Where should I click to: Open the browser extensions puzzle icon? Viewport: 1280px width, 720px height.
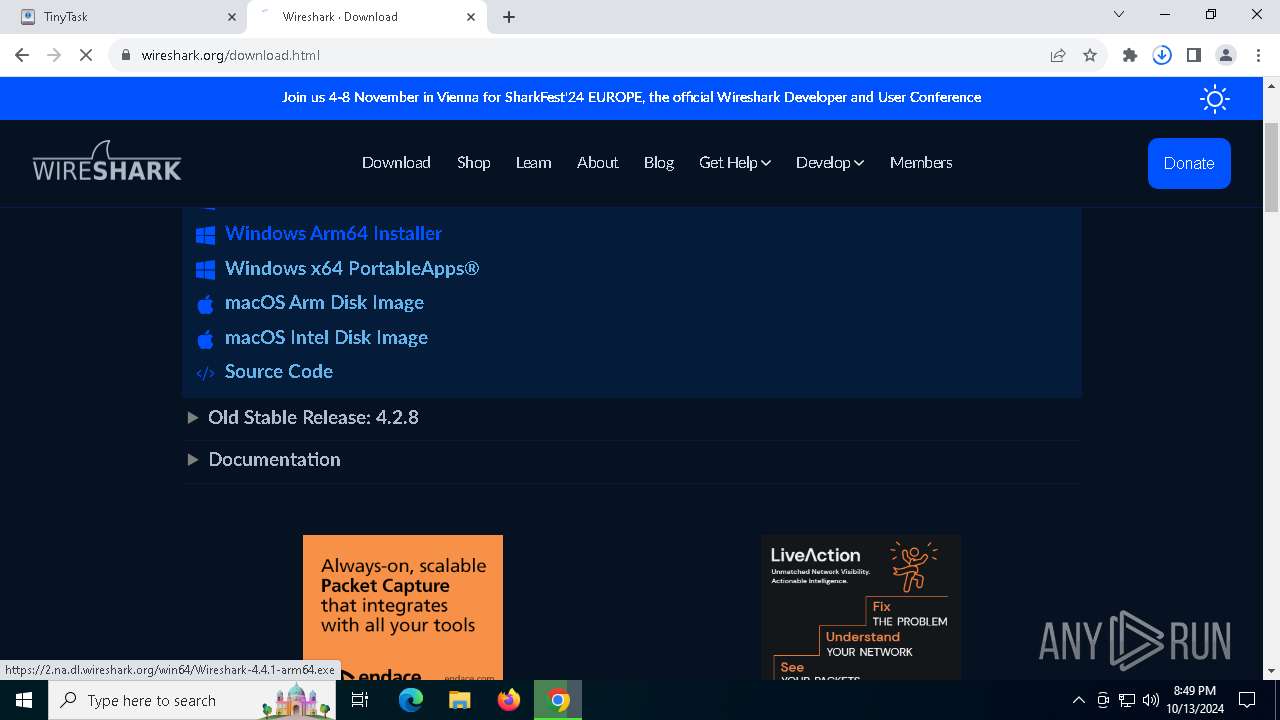1130,55
